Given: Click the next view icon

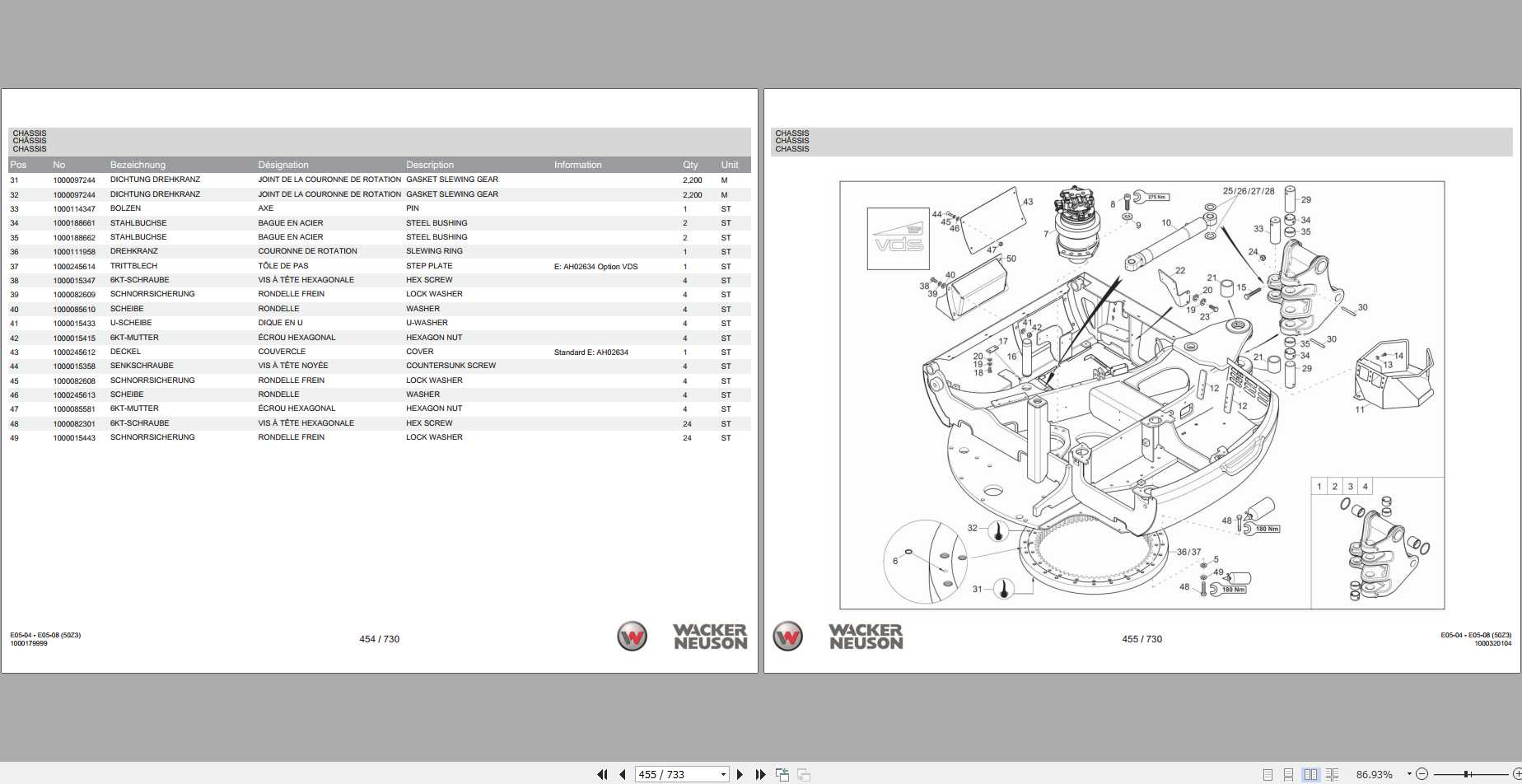Looking at the screenshot, I should click(804, 774).
